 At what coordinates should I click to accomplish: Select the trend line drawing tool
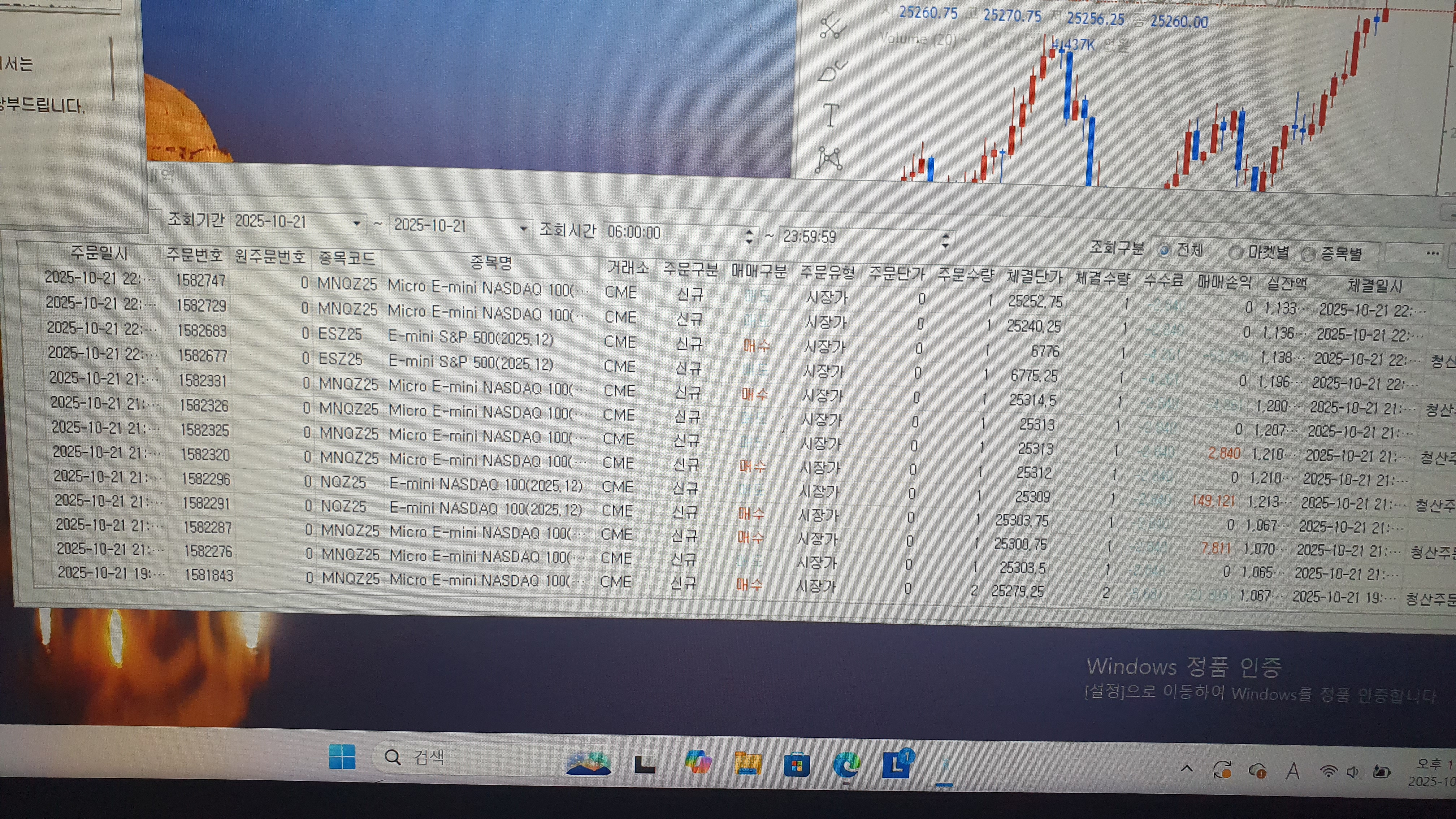[833, 27]
